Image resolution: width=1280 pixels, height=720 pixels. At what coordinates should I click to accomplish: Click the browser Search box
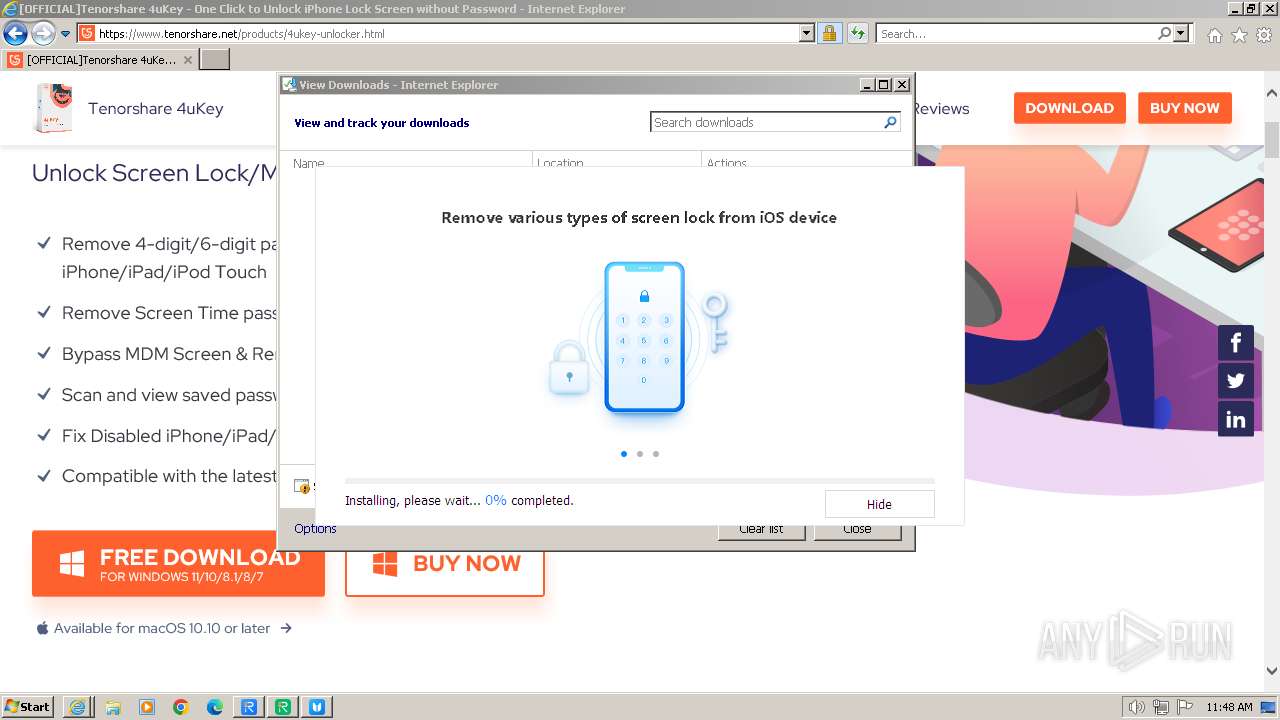1016,33
